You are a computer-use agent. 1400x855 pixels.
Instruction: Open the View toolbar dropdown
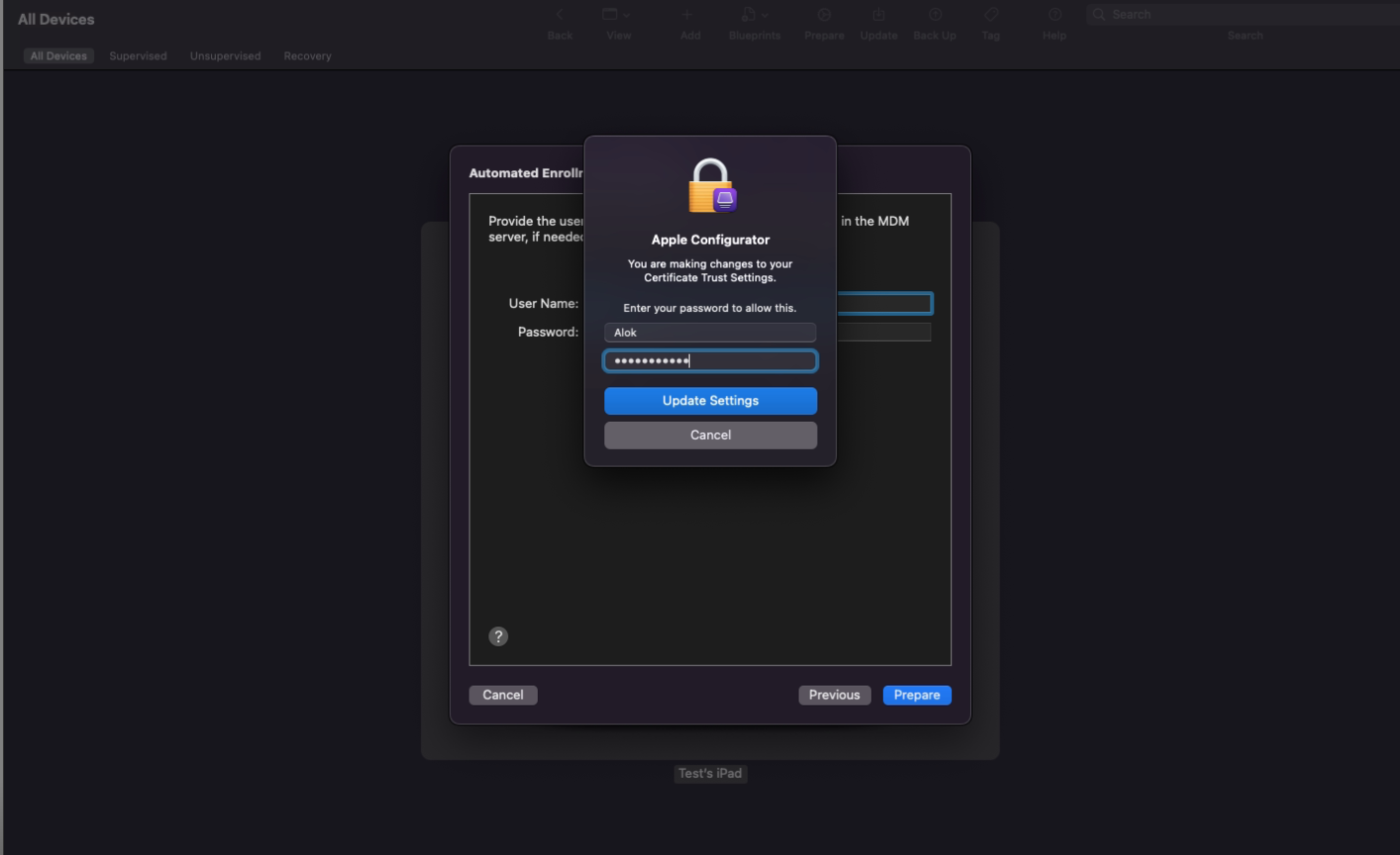pos(618,15)
